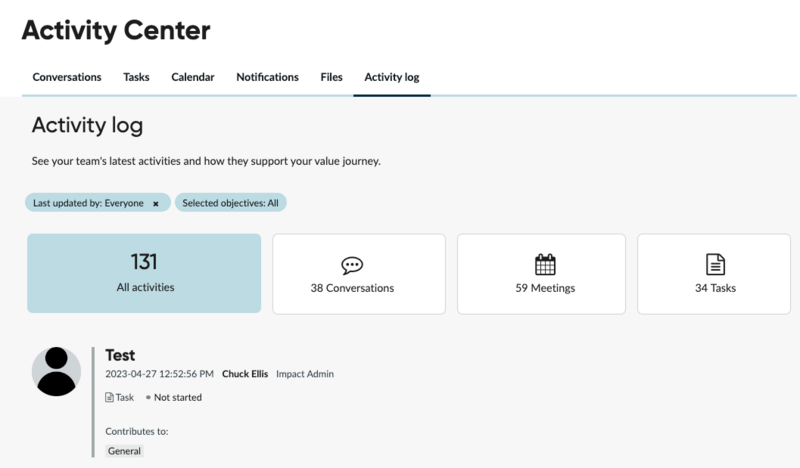Open the Conversations tab
Image resolution: width=800 pixels, height=468 pixels.
click(x=67, y=77)
